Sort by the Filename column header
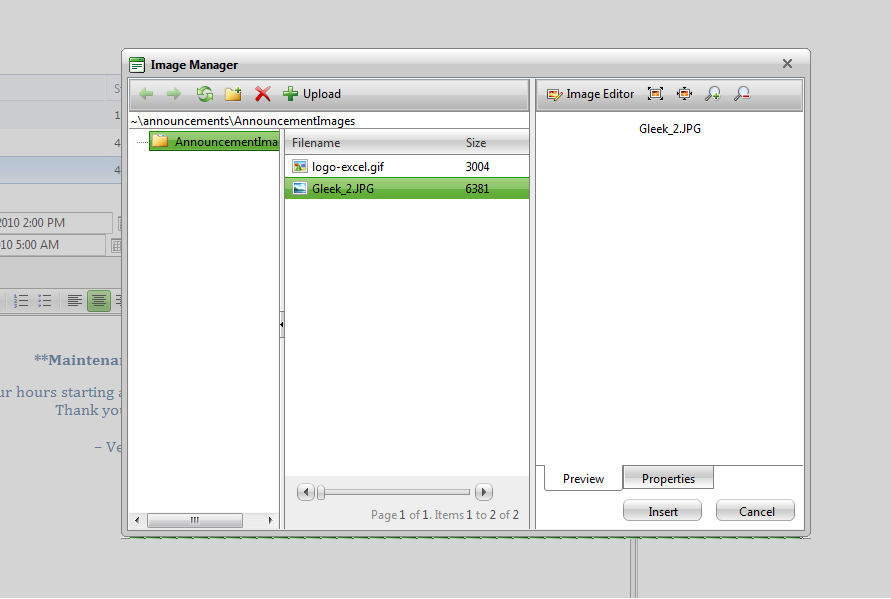This screenshot has height=599, width=891. (x=316, y=143)
